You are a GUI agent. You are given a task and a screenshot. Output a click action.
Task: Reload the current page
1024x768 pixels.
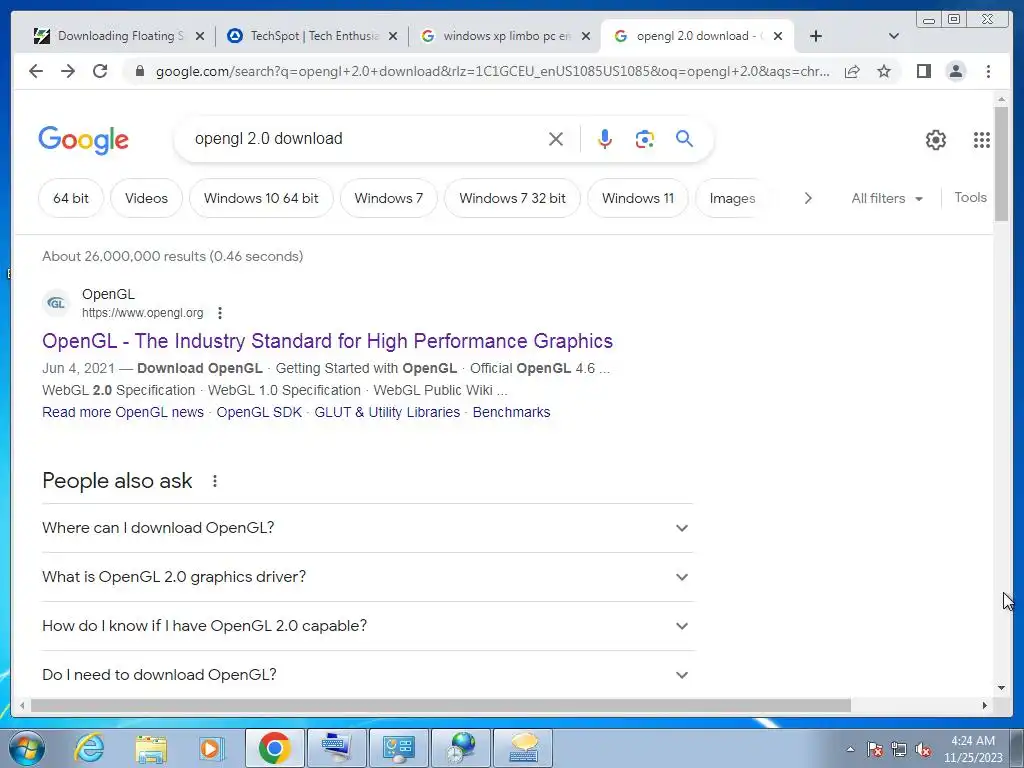100,71
